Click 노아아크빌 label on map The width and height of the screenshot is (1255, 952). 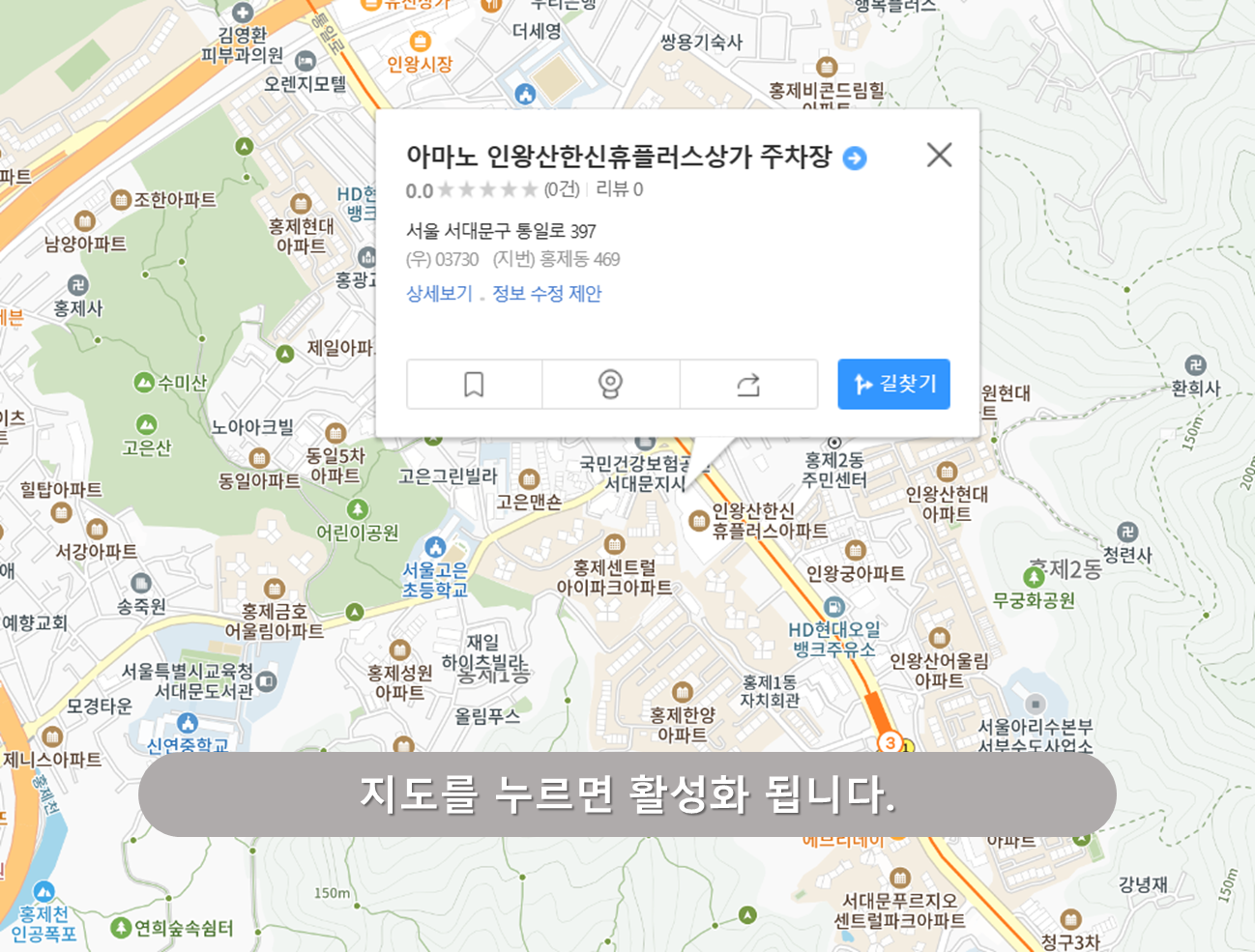(x=252, y=426)
